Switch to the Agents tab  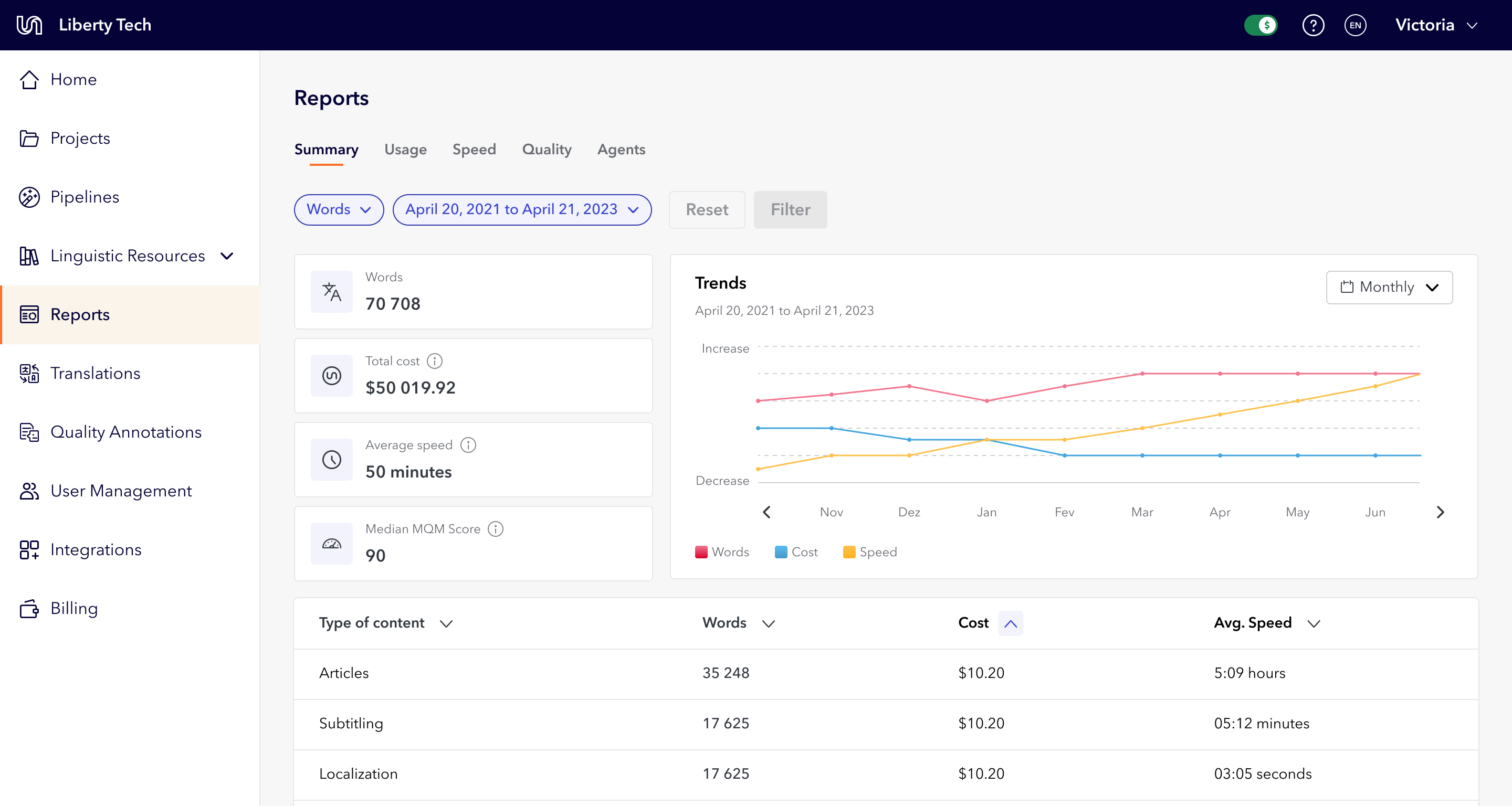pos(621,150)
